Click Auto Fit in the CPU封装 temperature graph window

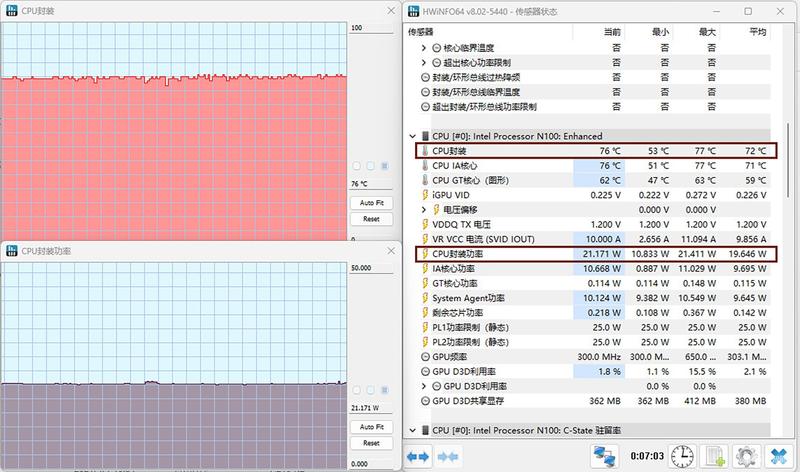pyautogui.click(x=371, y=203)
